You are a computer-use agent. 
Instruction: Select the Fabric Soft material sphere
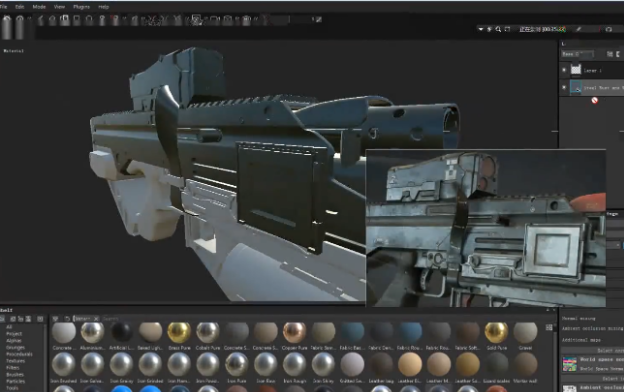point(468,333)
